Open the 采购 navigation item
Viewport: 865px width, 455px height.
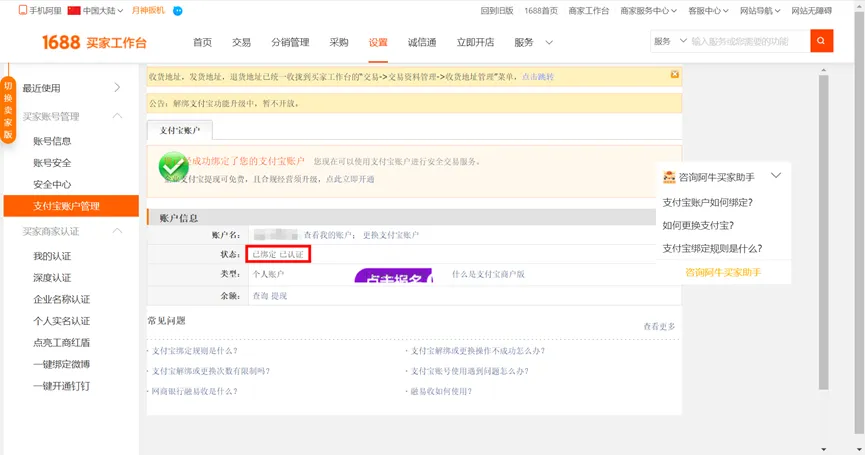coord(339,42)
